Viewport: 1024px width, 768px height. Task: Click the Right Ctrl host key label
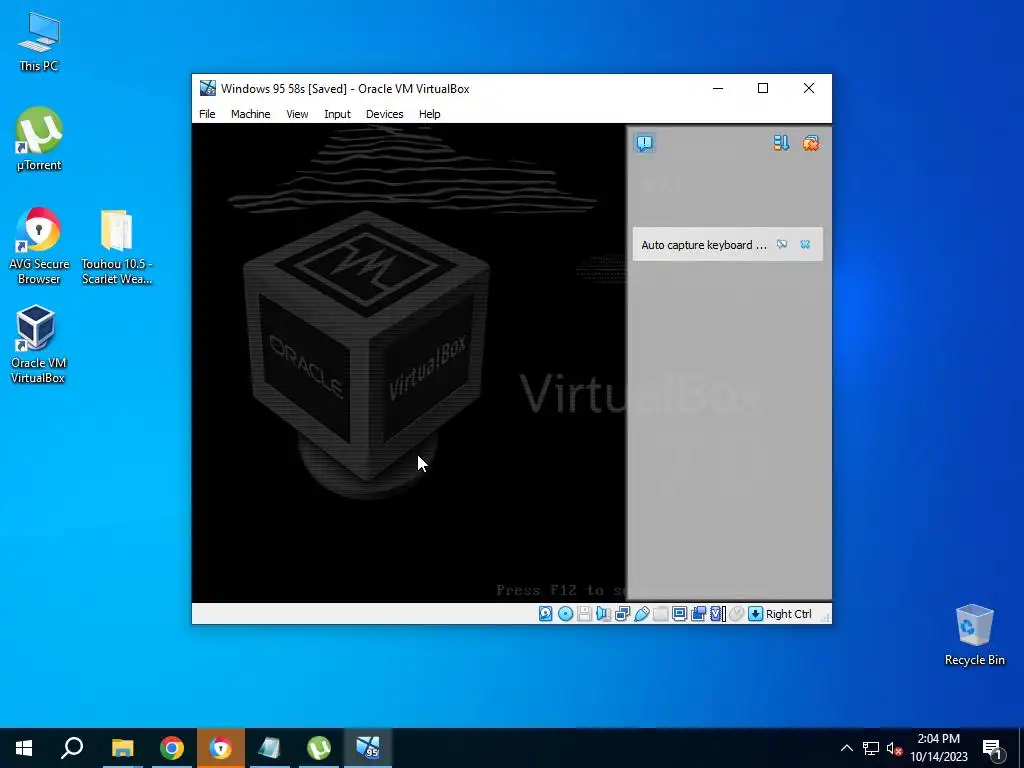[788, 614]
